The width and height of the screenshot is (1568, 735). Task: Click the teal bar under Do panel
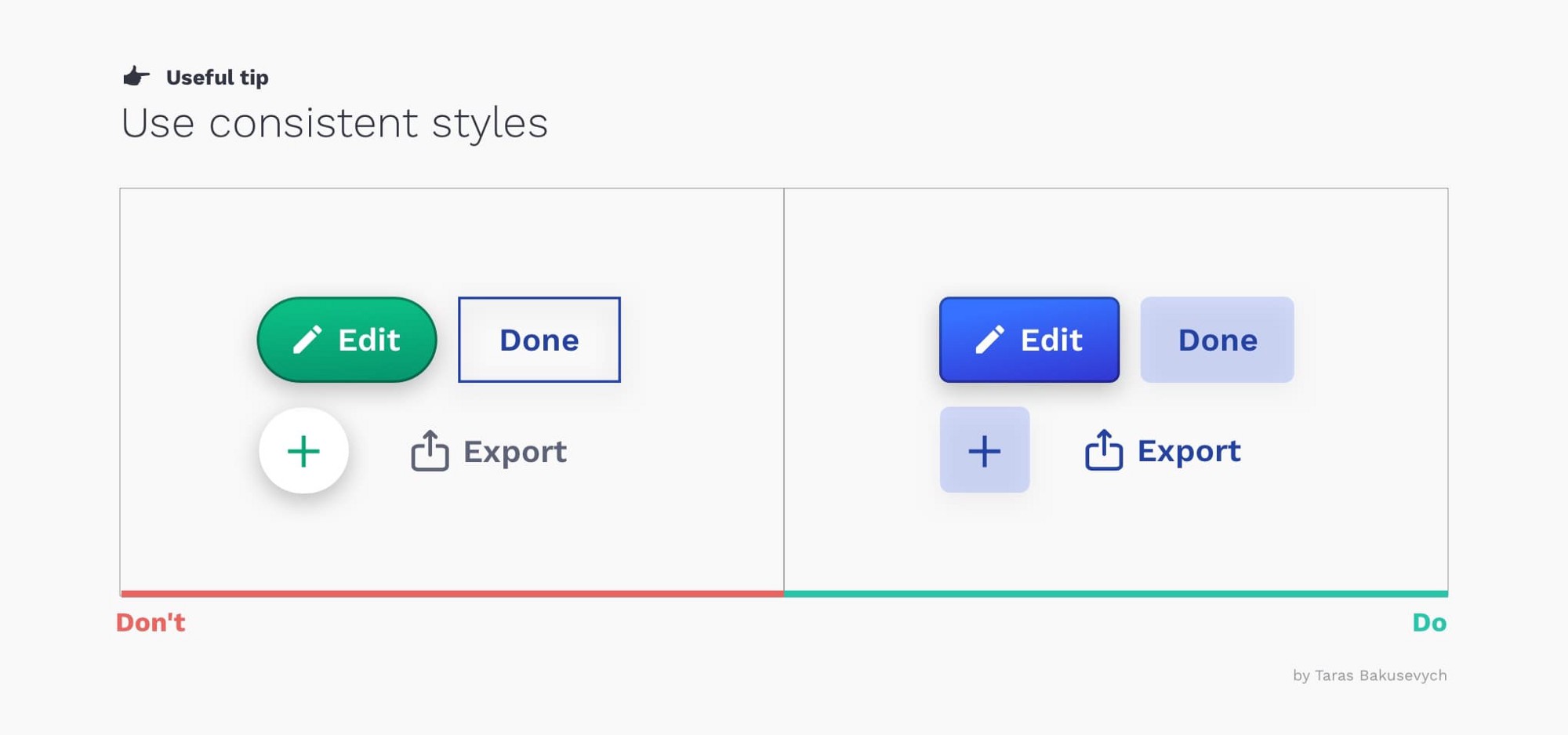(x=1116, y=594)
